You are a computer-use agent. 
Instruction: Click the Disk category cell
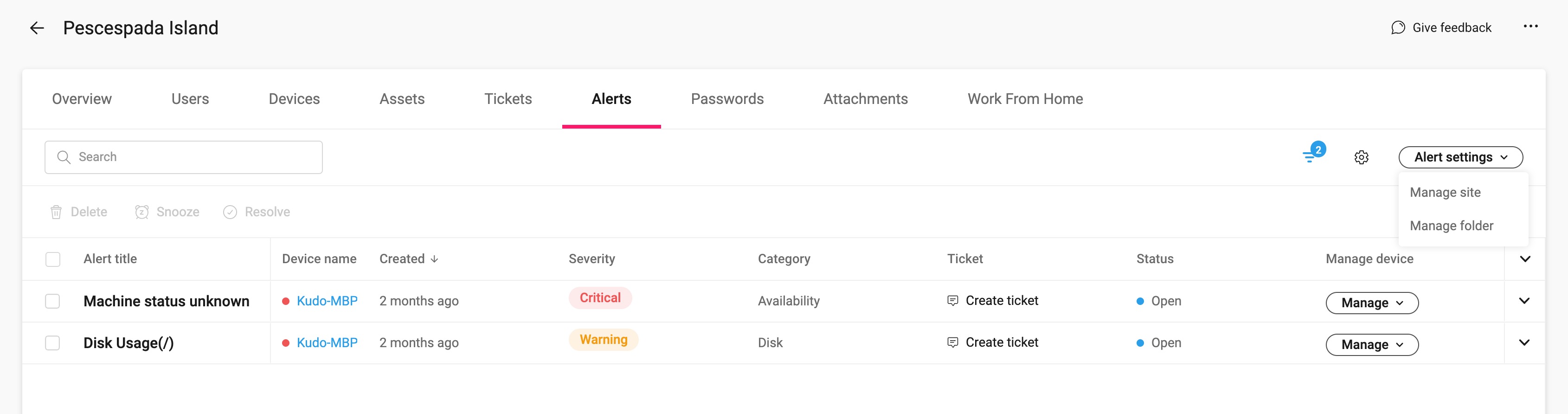pyautogui.click(x=770, y=343)
